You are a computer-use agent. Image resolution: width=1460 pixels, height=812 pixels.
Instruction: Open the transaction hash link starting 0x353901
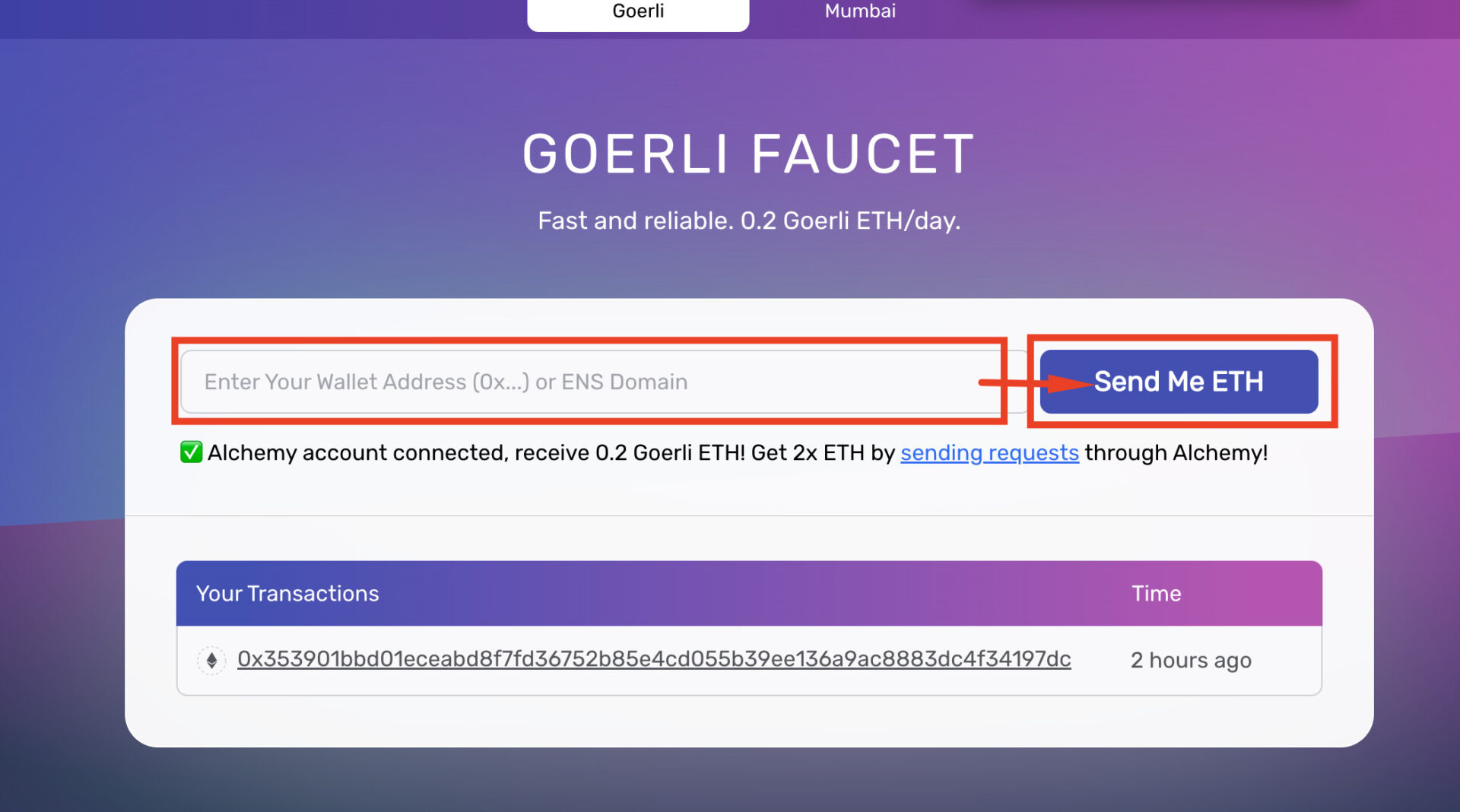click(x=654, y=660)
